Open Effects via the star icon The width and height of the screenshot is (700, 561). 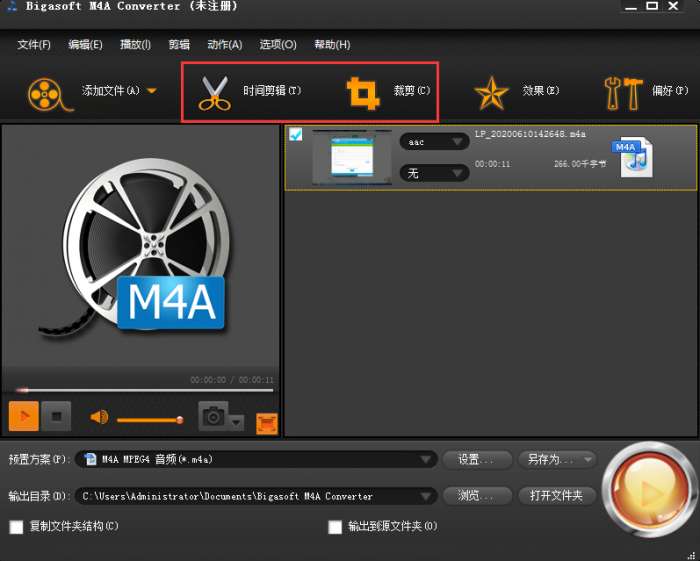[491, 93]
